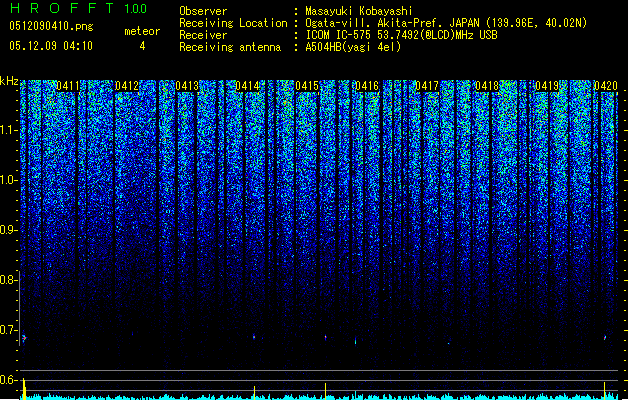The image size is (629, 400).
Task: Click the 0414 time marker
Action: click(x=247, y=86)
